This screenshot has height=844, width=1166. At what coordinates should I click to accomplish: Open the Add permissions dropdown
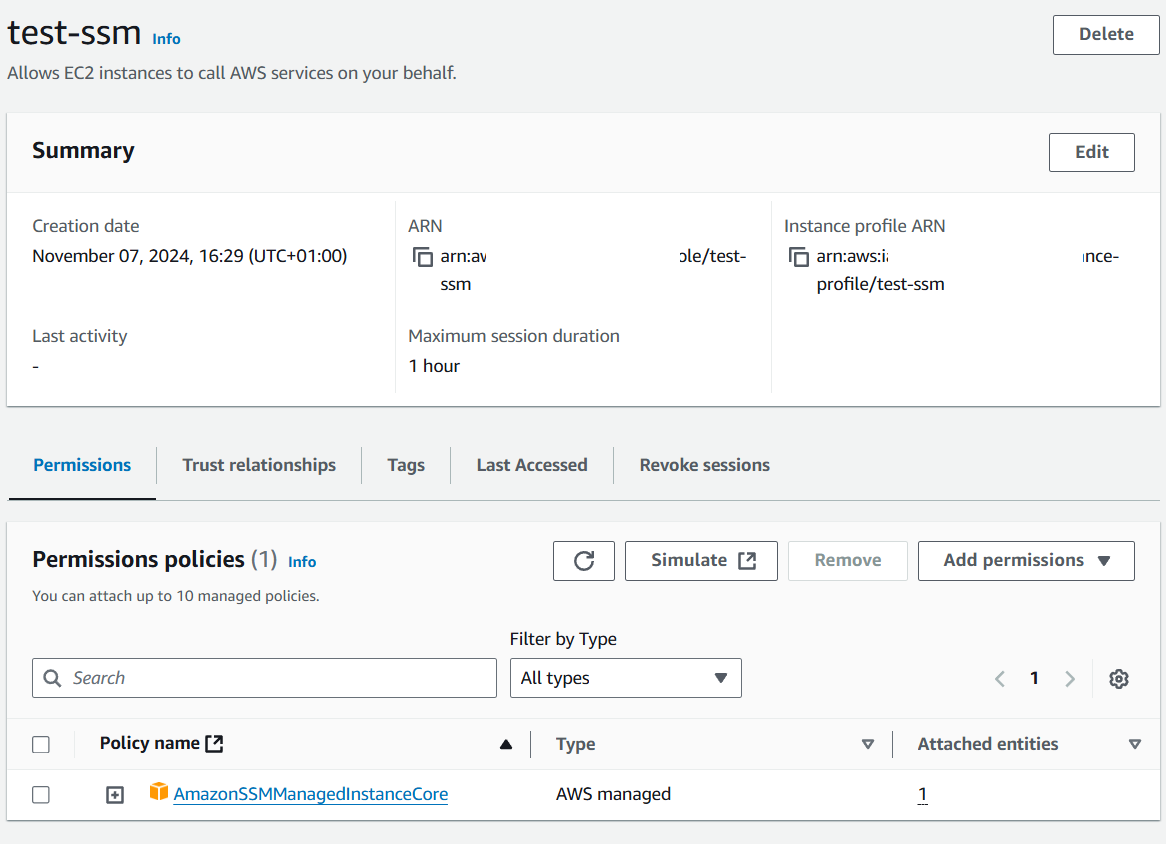tap(1025, 560)
